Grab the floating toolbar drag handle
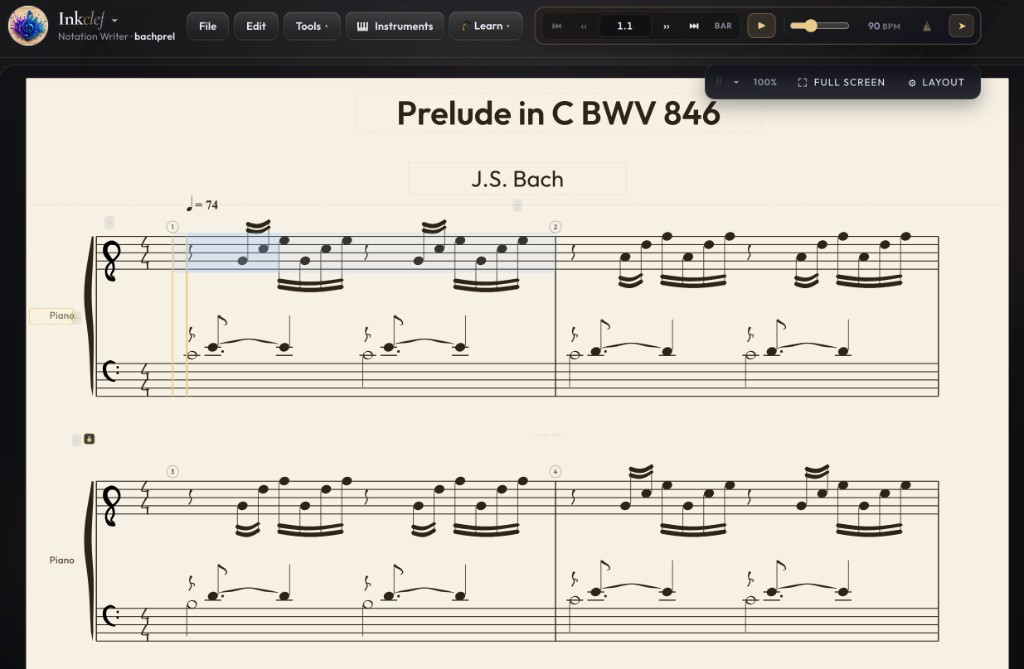Image resolution: width=1024 pixels, height=669 pixels. click(x=718, y=82)
